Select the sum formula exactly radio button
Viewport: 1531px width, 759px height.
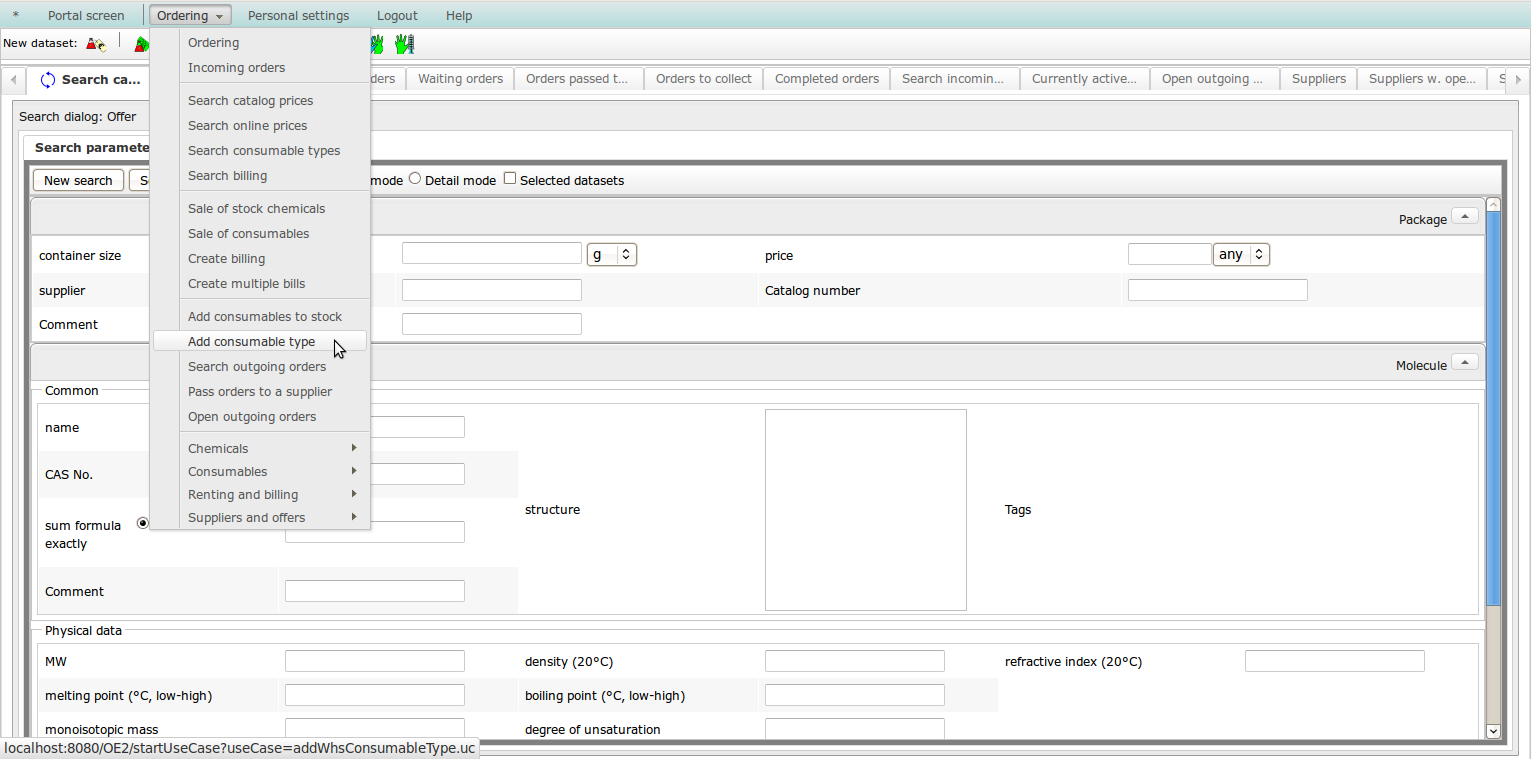(142, 522)
